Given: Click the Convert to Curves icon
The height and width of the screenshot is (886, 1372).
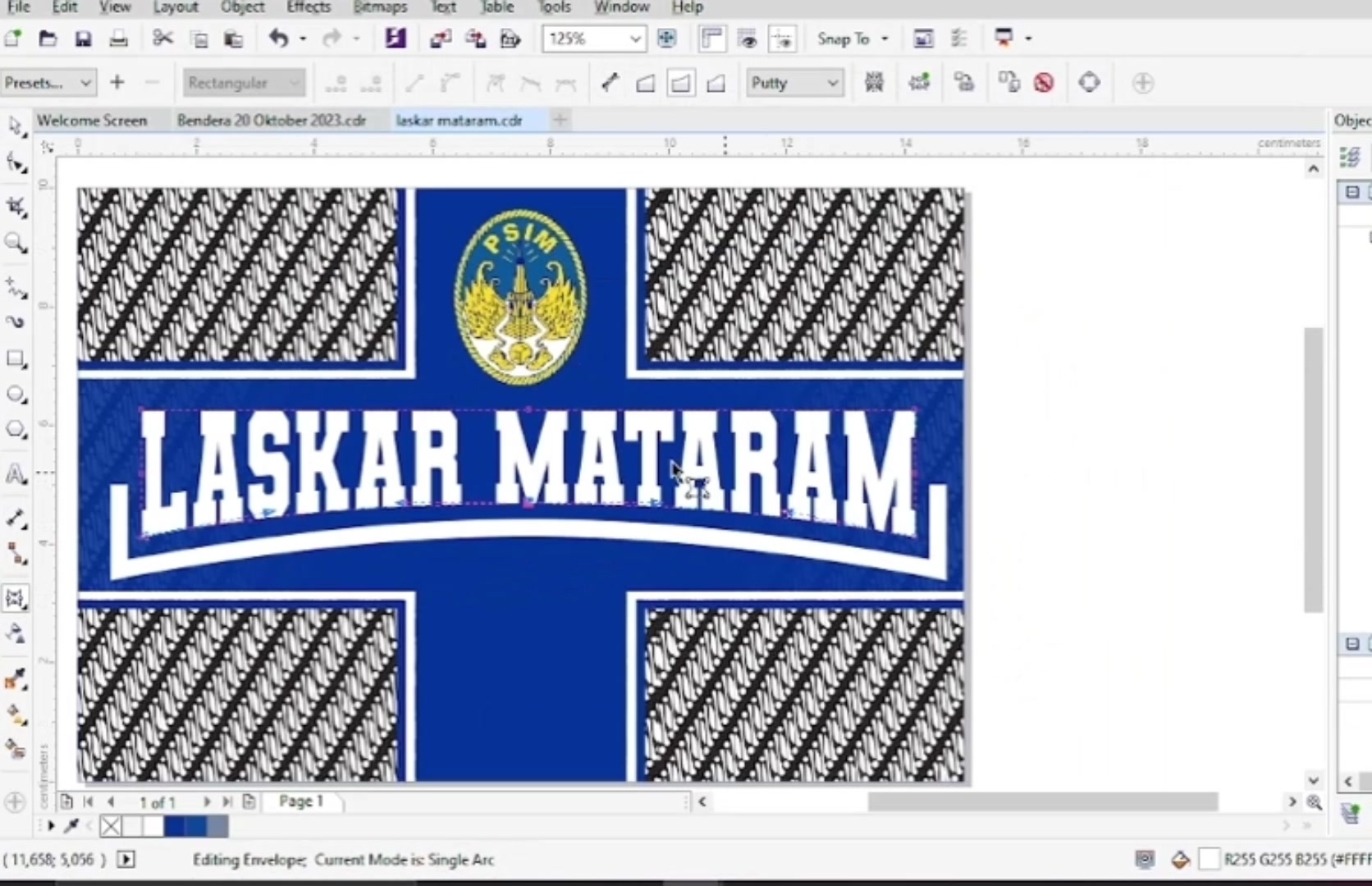Looking at the screenshot, I should point(1090,83).
